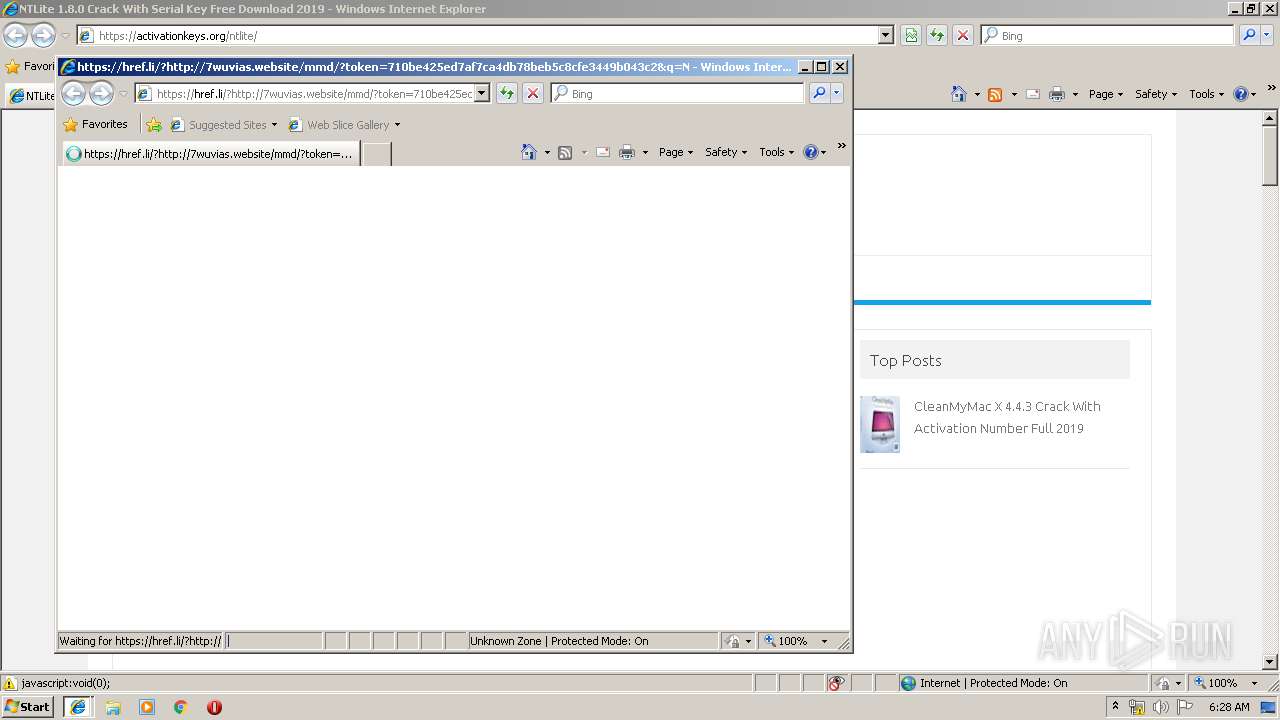Click Read Mail icon in front popup
This screenshot has height=720, width=1280.
(x=603, y=152)
